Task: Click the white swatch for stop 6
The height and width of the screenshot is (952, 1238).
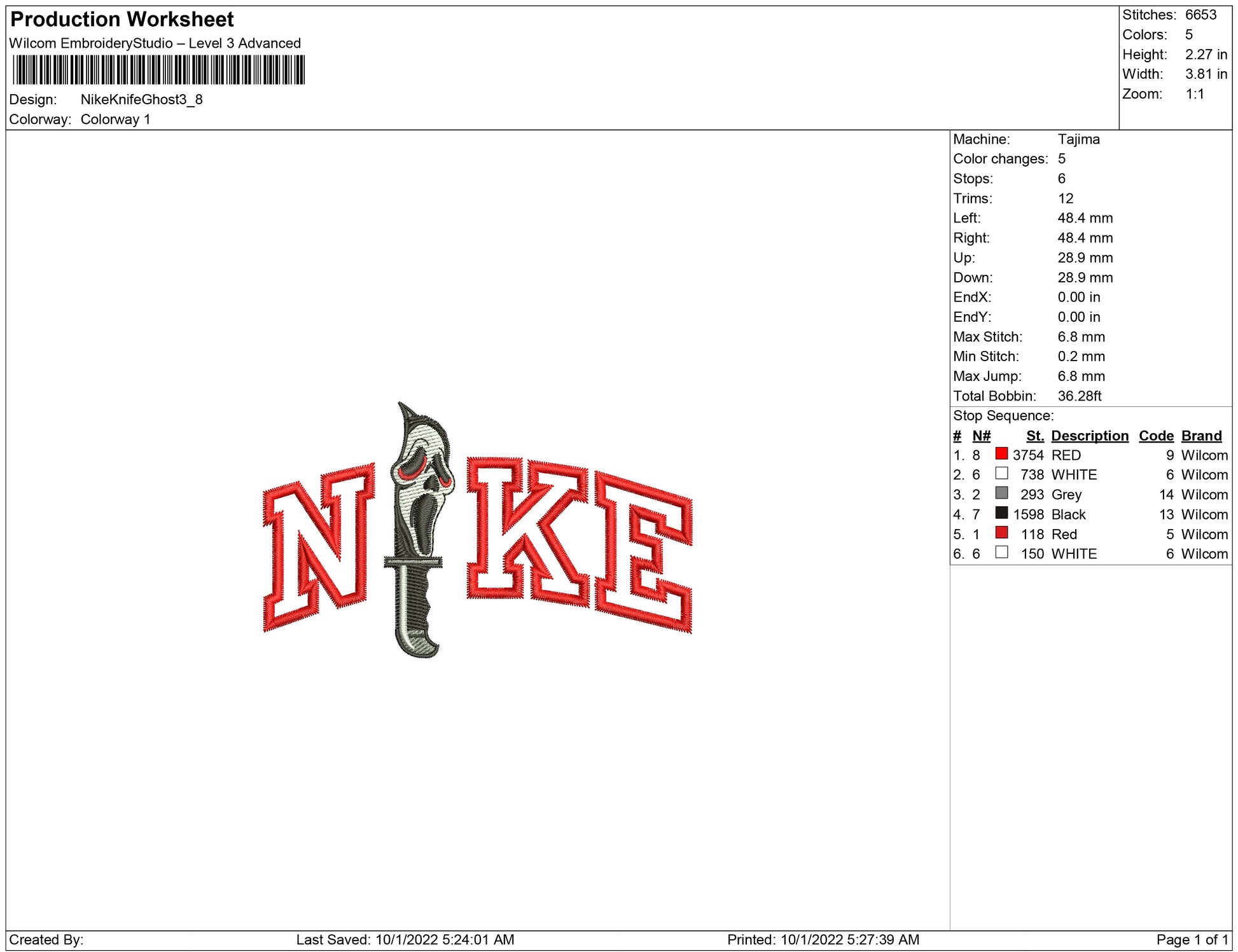Action: point(1001,553)
